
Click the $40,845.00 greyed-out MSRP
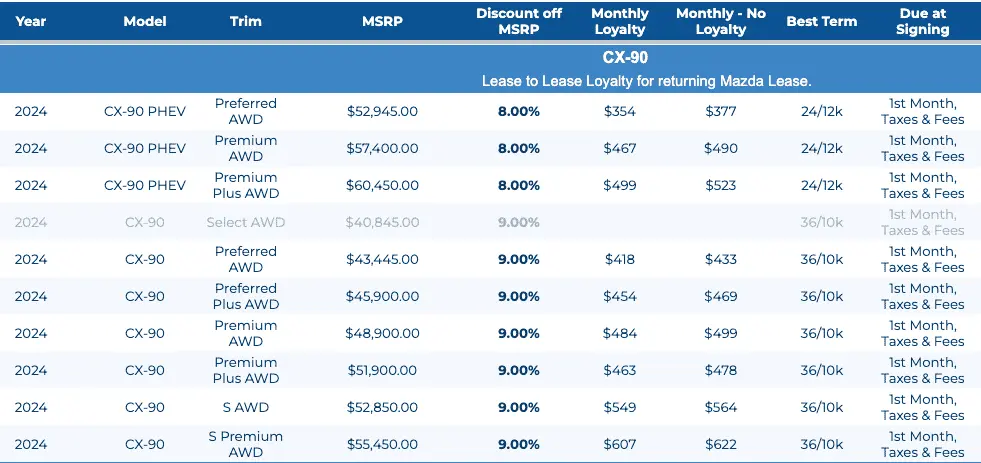pos(382,222)
